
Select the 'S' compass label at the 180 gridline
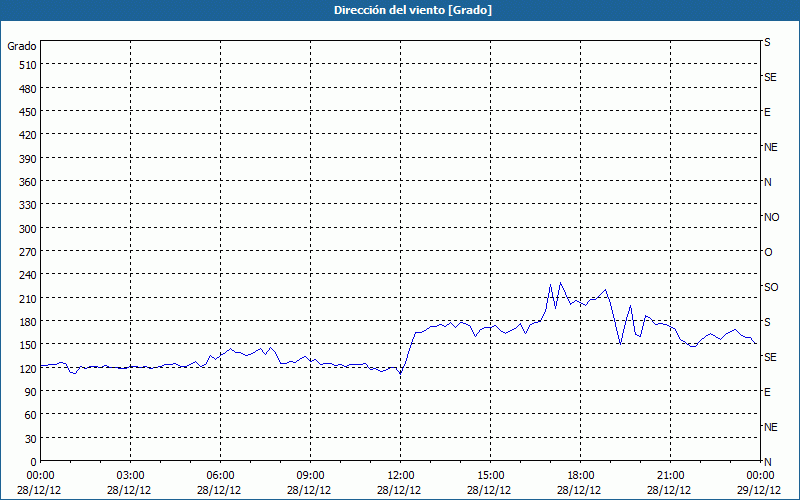point(767,322)
